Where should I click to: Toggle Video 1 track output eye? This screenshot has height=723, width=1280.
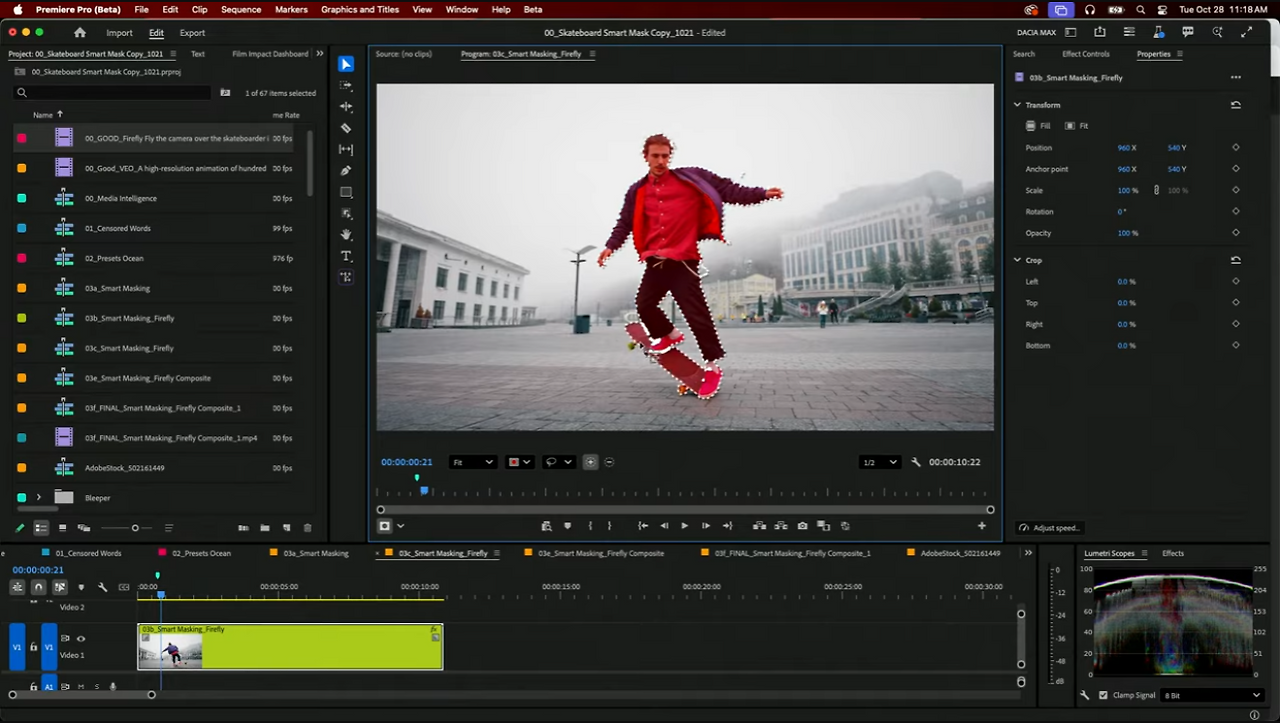[81, 638]
